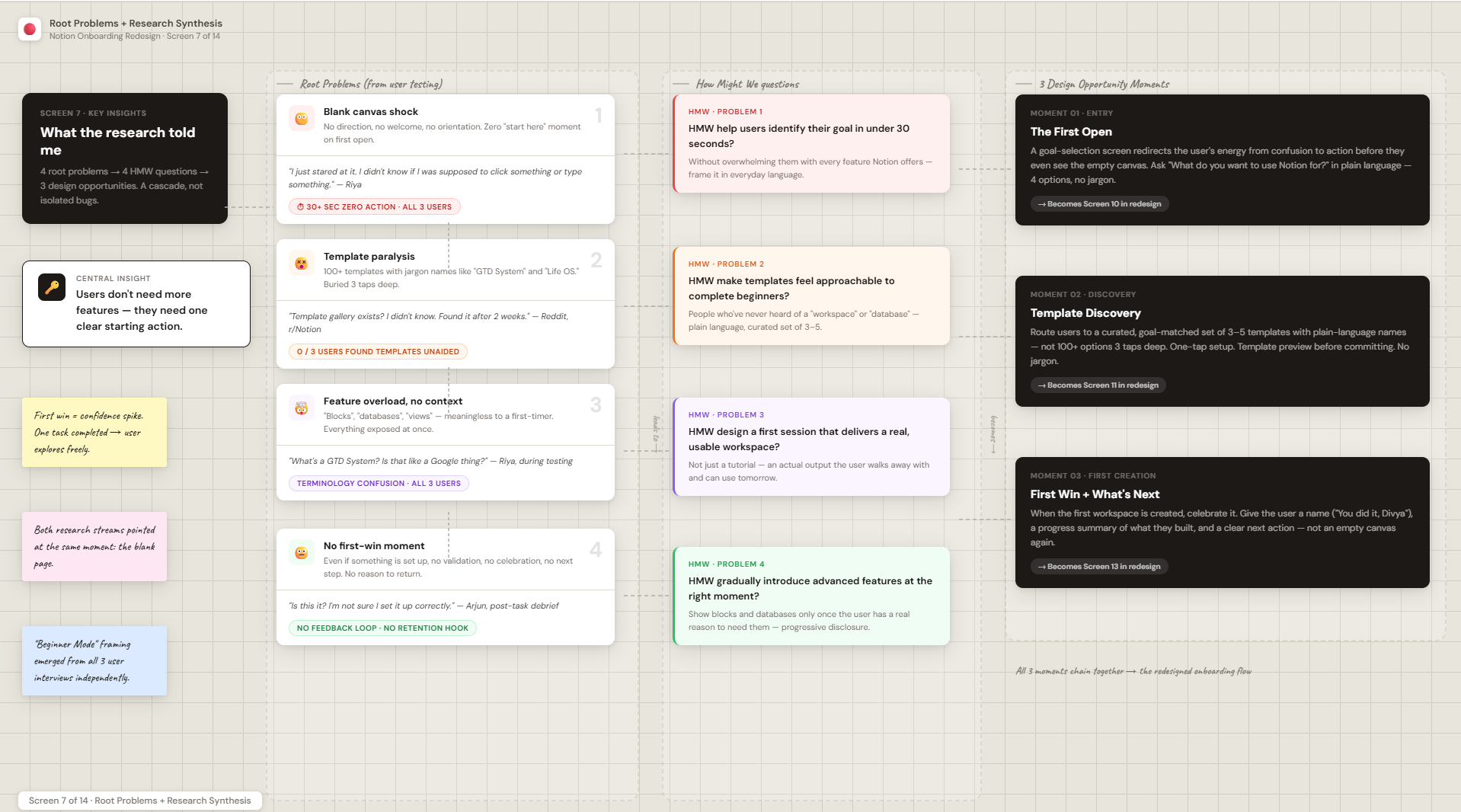Click the No first-win moment emoji icon
This screenshot has height=812, width=1461.
coord(302,553)
